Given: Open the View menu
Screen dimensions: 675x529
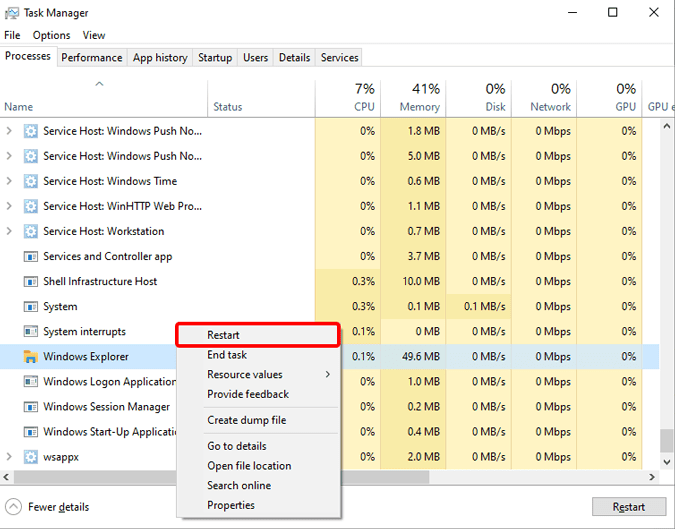Looking at the screenshot, I should 94,35.
